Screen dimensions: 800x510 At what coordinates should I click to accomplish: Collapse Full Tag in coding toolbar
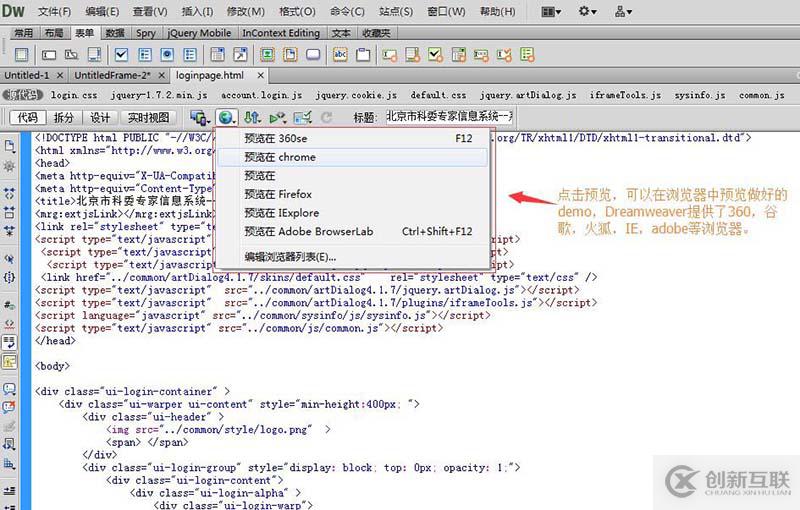click(9, 193)
